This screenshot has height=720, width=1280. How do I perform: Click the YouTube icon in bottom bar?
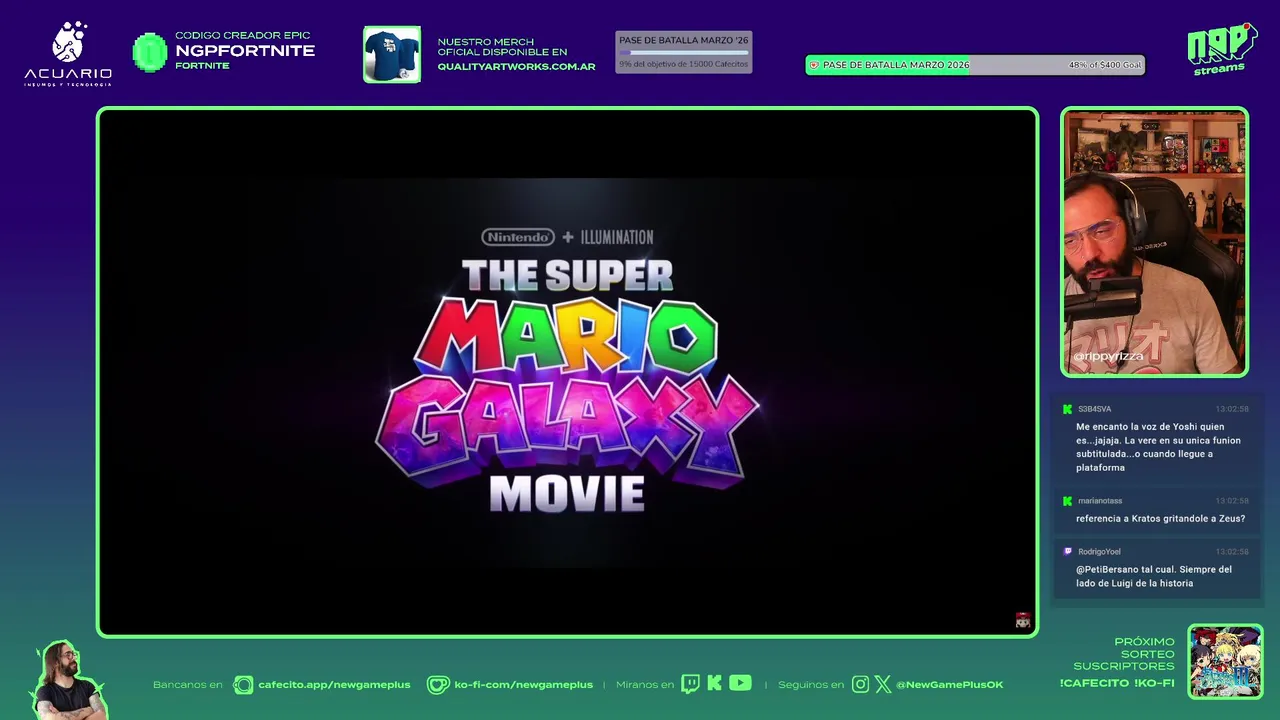(740, 683)
